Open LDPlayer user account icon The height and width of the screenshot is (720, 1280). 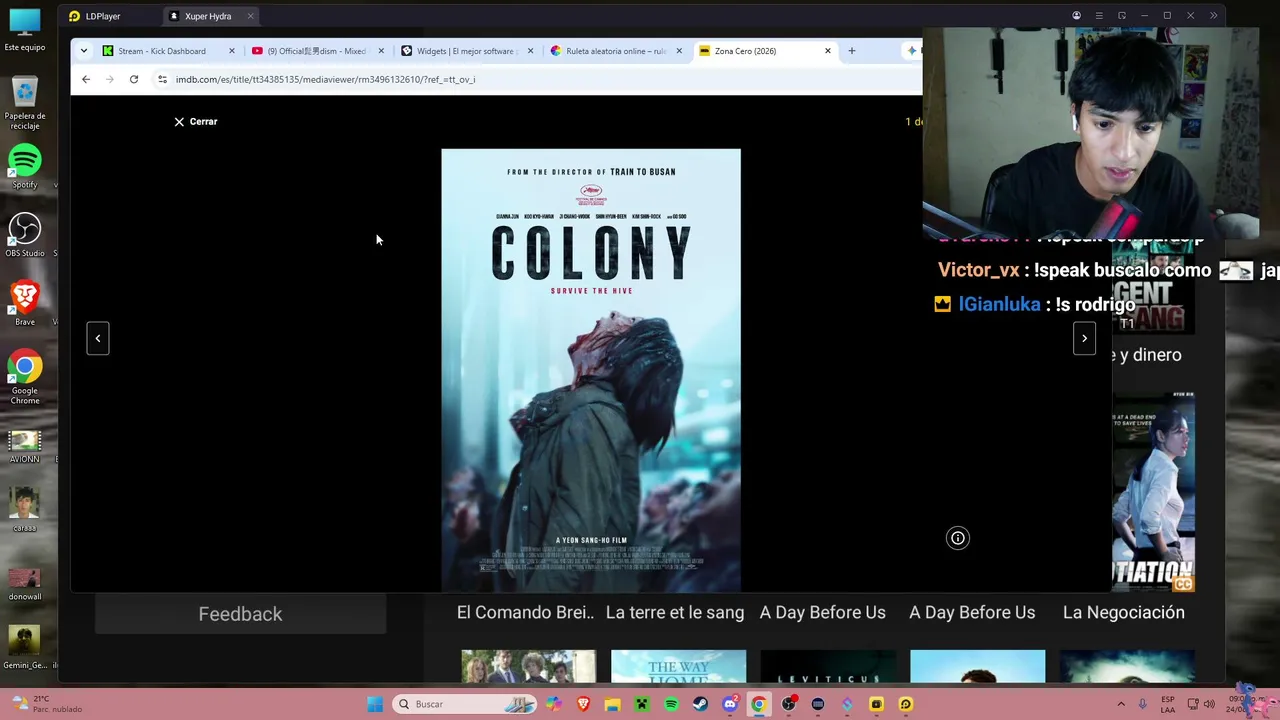(1076, 16)
